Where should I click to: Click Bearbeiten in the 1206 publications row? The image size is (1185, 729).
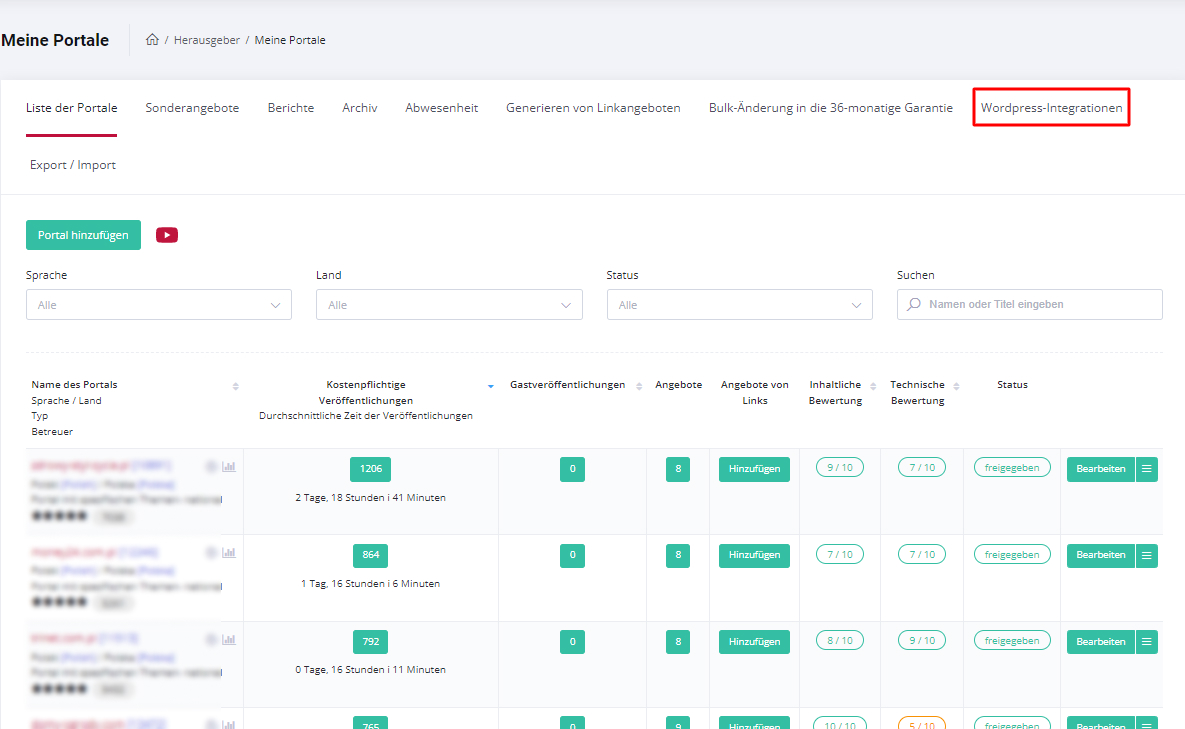click(1100, 469)
